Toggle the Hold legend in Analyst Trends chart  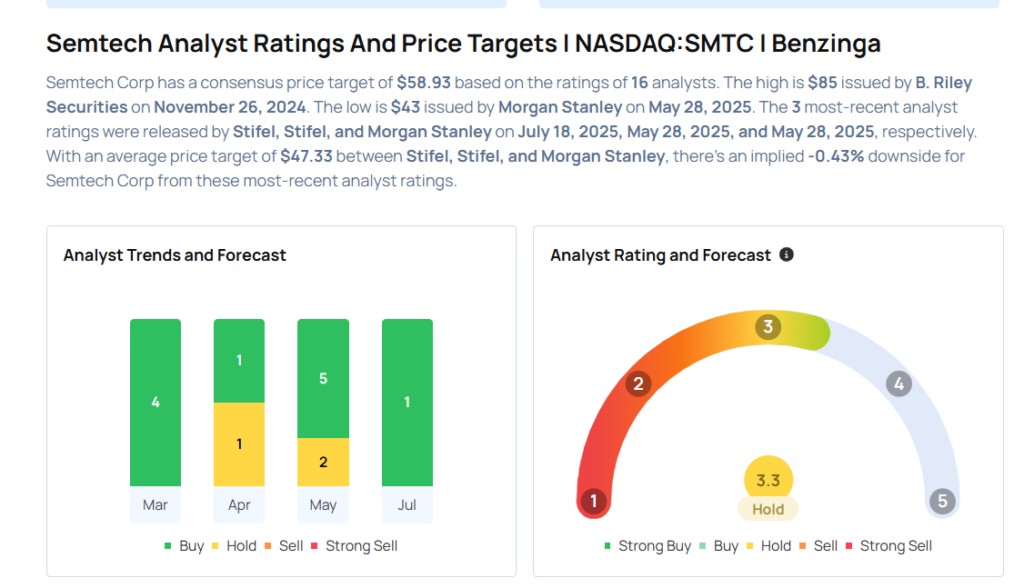point(235,546)
